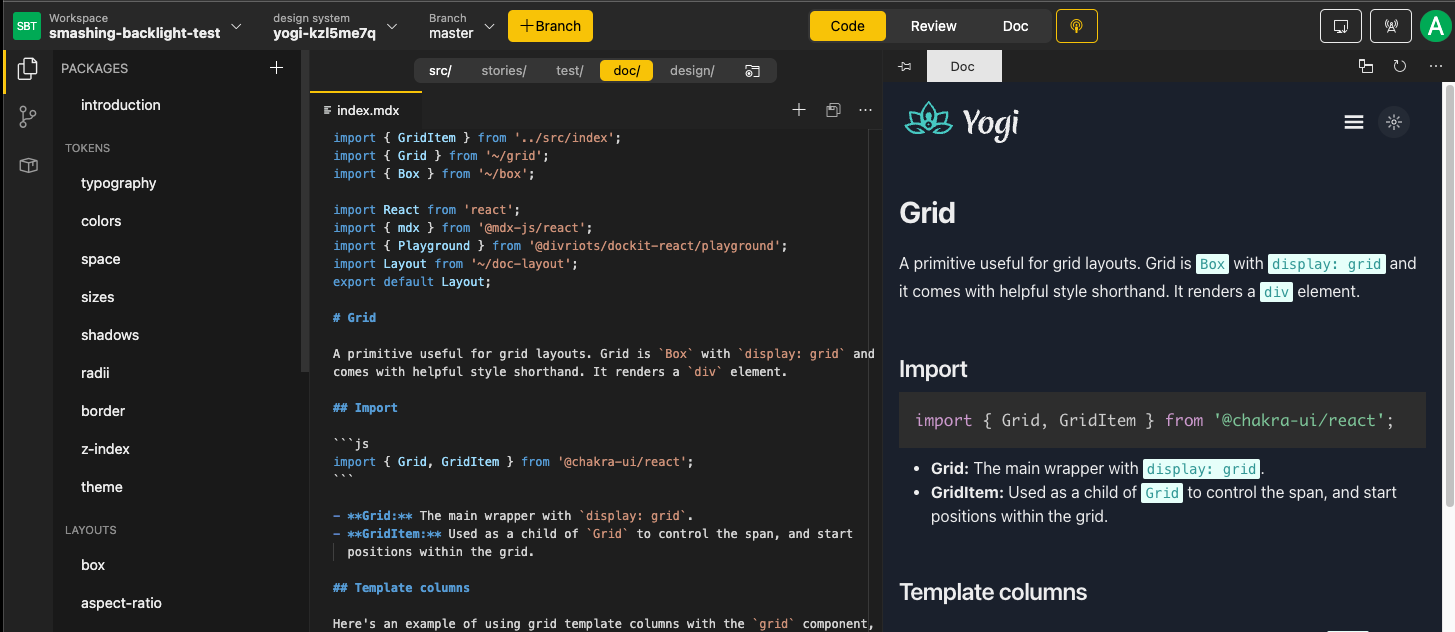This screenshot has width=1455, height=632.
Task: Open the source control branch sidebar icon
Action: coord(28,117)
